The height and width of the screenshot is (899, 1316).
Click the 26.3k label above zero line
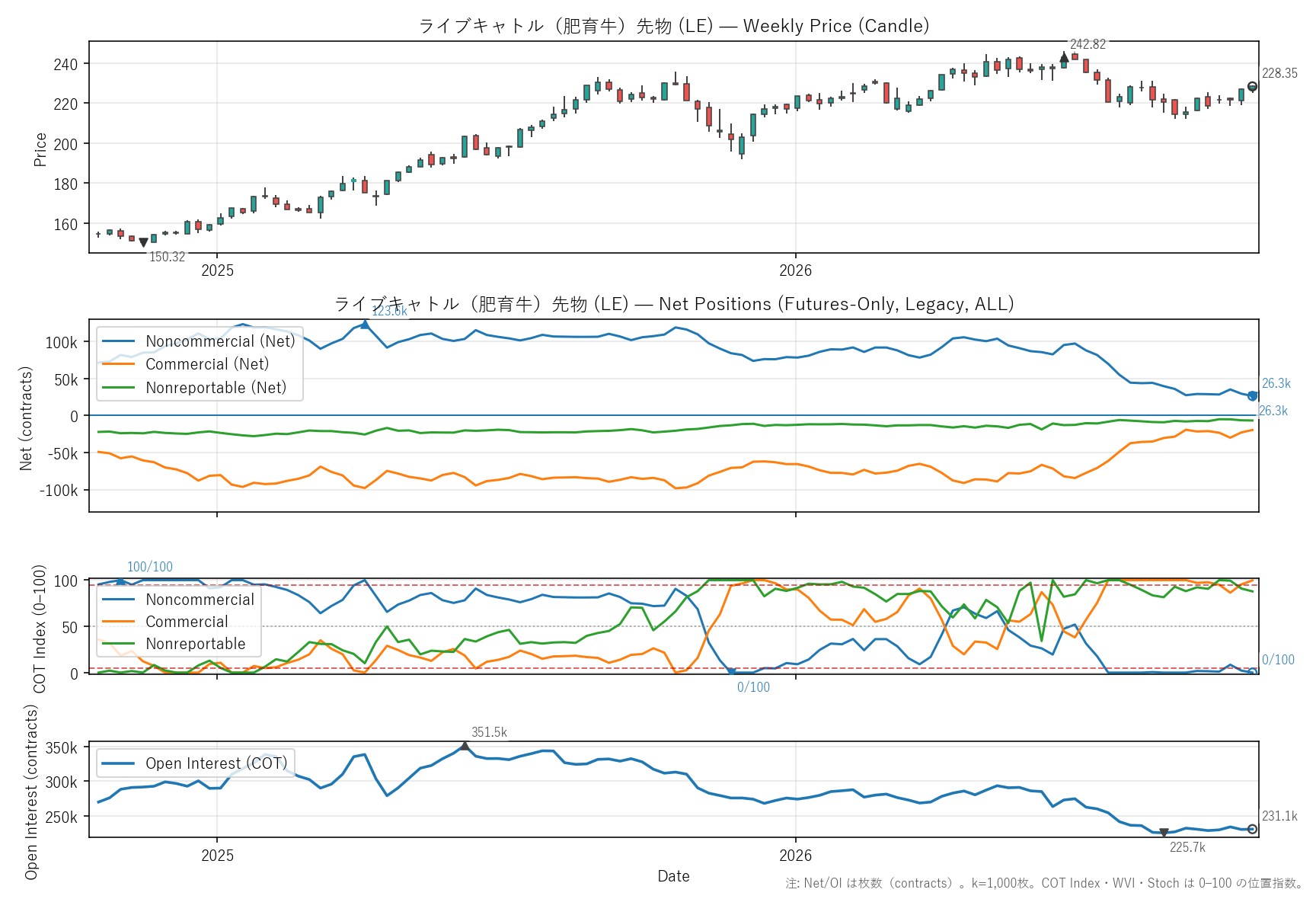pos(1276,384)
